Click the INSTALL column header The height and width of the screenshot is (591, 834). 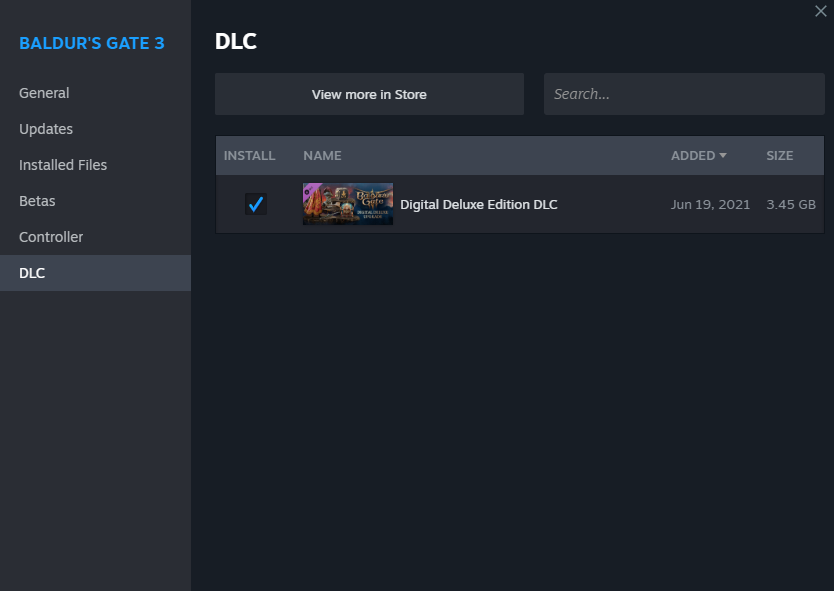point(249,156)
